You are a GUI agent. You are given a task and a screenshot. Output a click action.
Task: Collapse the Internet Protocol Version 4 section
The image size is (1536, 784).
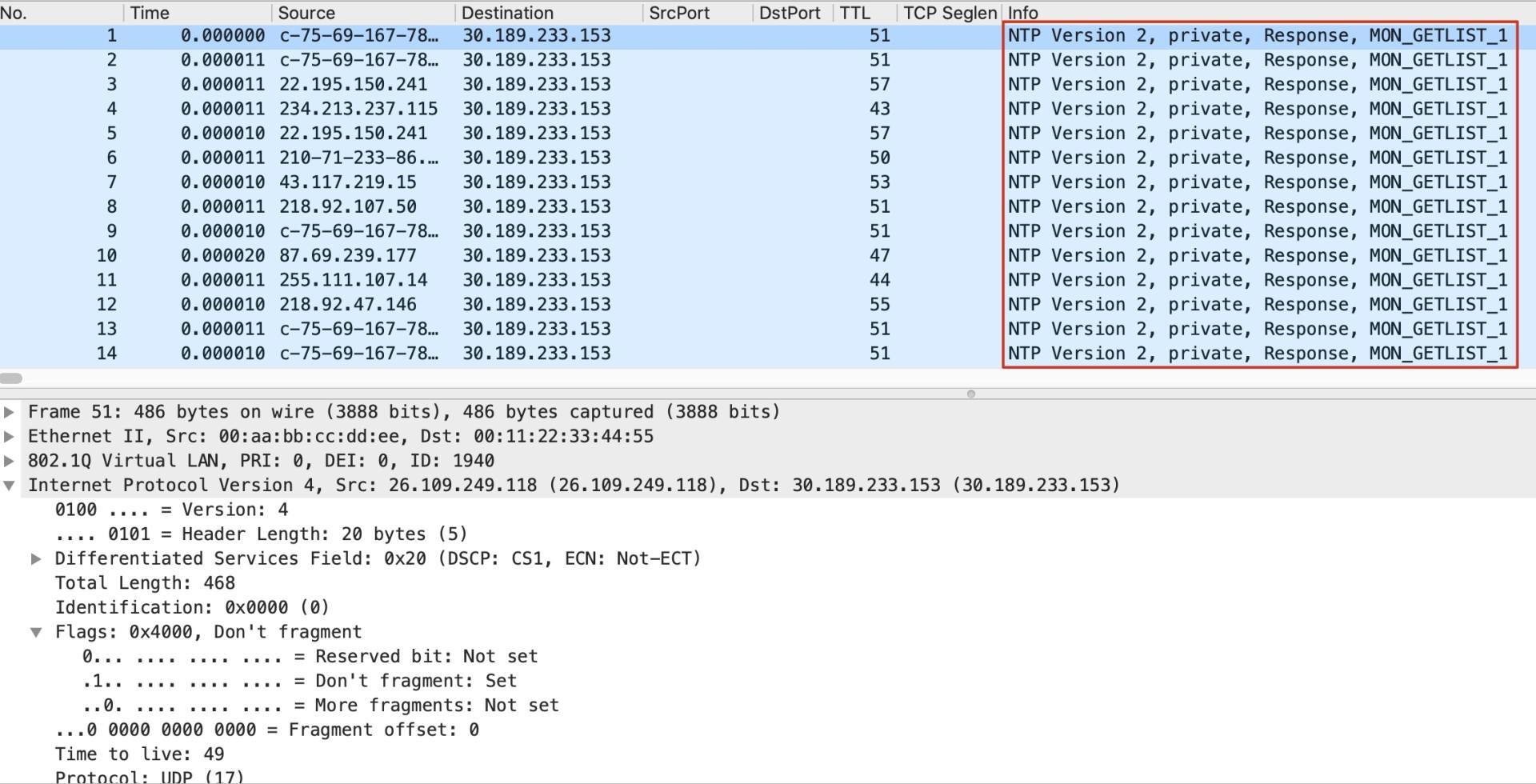[x=9, y=486]
